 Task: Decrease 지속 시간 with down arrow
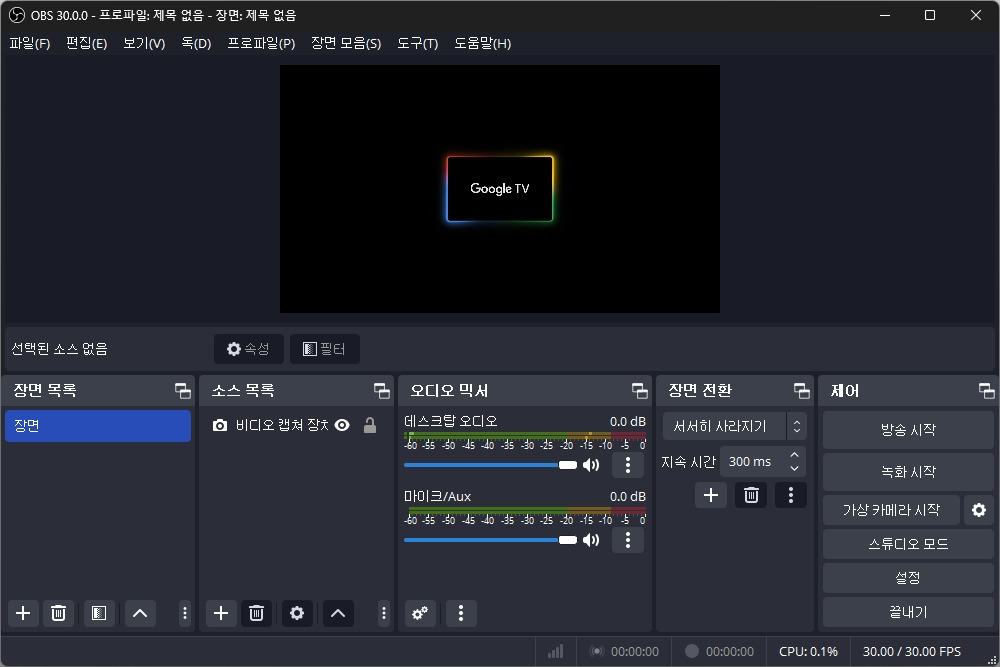coord(794,468)
